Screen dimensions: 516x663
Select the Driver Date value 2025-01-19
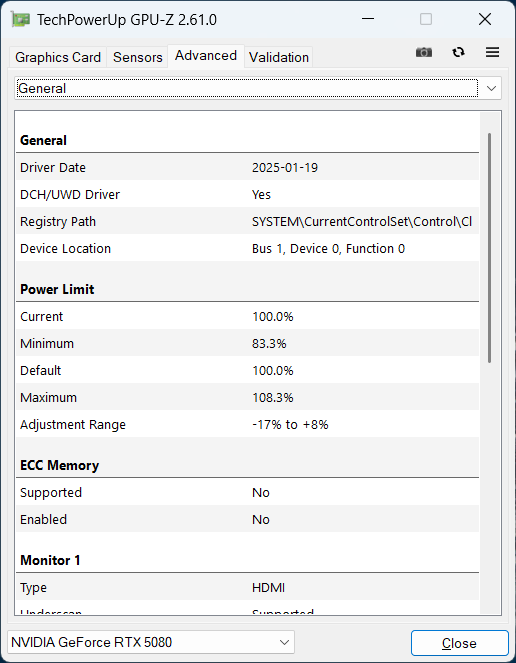tap(285, 167)
